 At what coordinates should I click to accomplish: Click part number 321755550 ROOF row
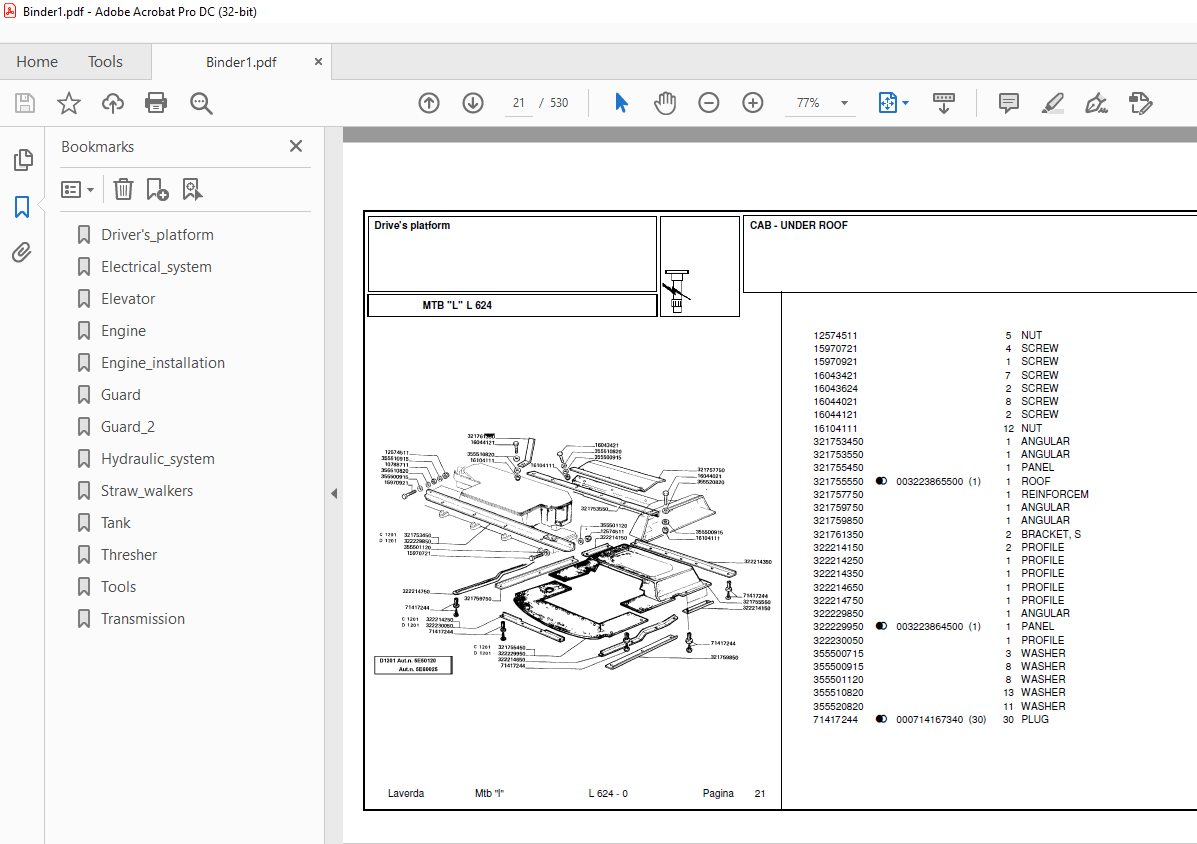tap(932, 482)
